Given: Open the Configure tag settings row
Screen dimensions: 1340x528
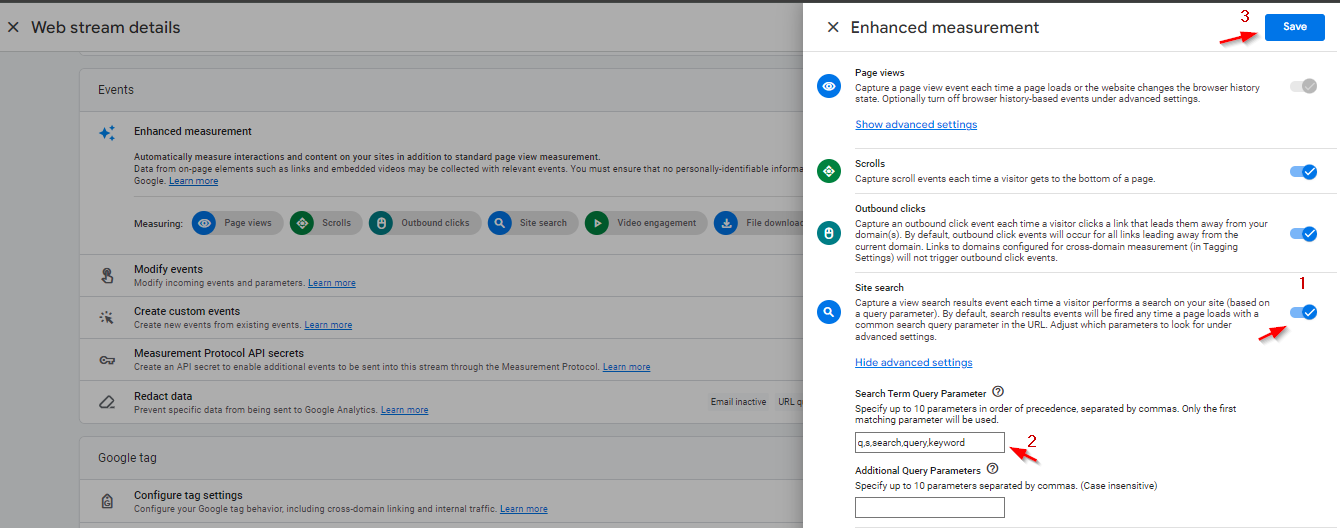Looking at the screenshot, I should [x=441, y=501].
